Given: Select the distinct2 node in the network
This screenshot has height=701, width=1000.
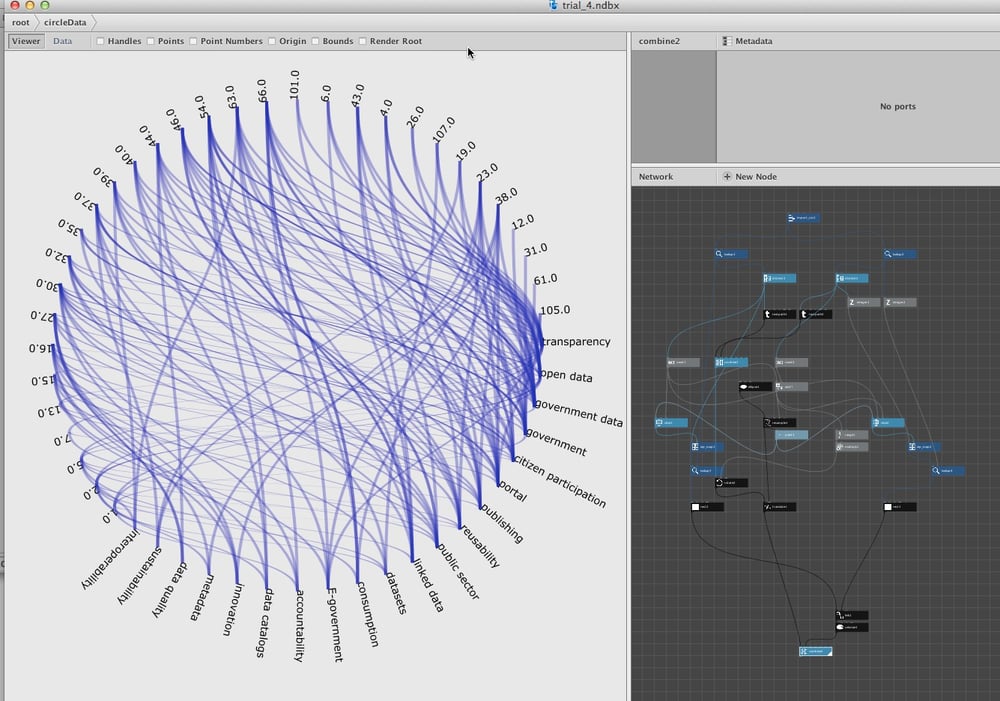Looking at the screenshot, I should pyautogui.click(x=851, y=278).
